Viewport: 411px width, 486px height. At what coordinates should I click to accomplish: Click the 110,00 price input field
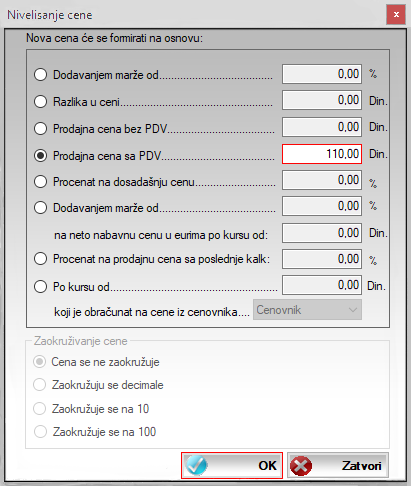(322, 154)
